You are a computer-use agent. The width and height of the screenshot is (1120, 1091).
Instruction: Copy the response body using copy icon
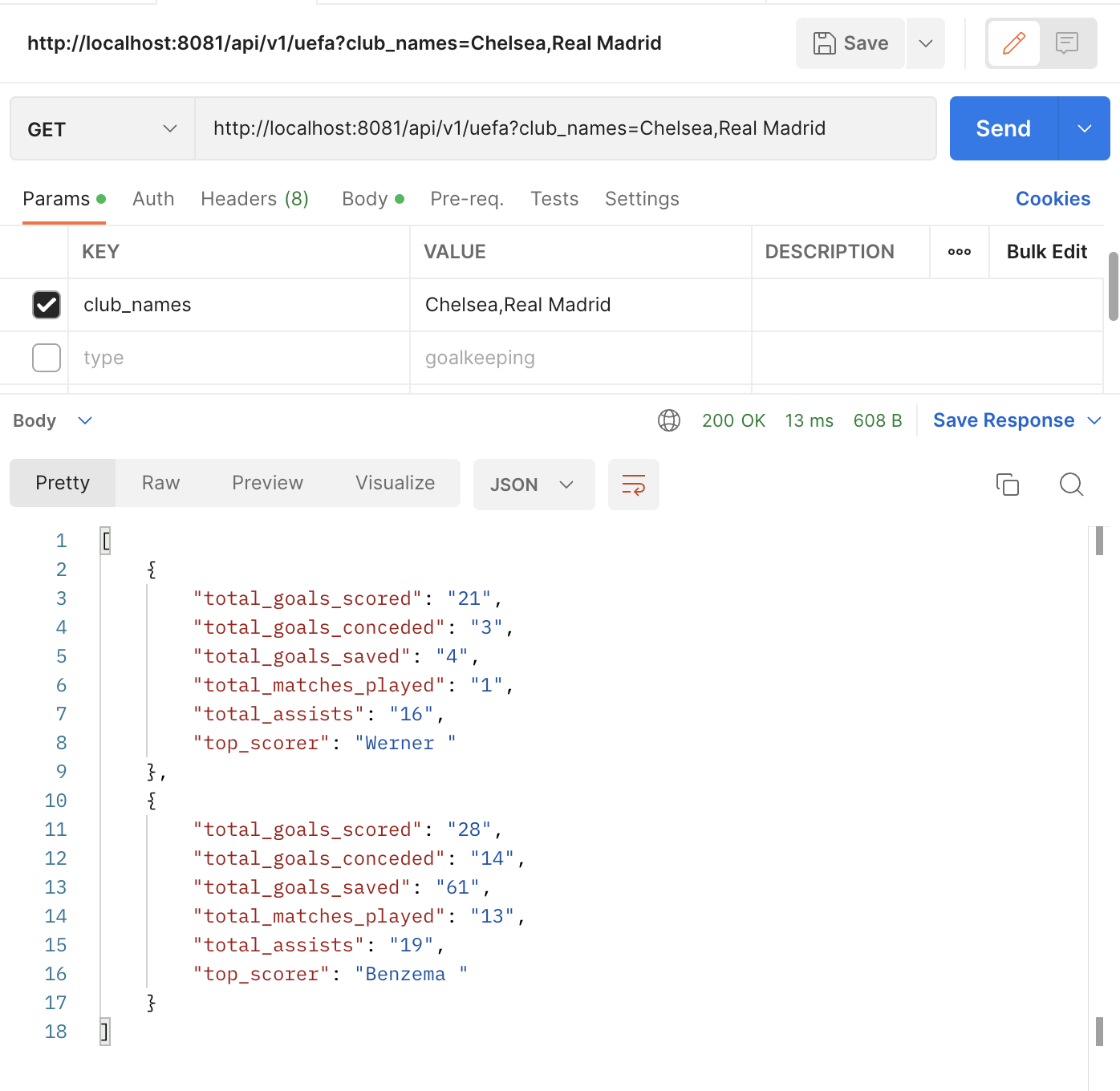pyautogui.click(x=1008, y=485)
